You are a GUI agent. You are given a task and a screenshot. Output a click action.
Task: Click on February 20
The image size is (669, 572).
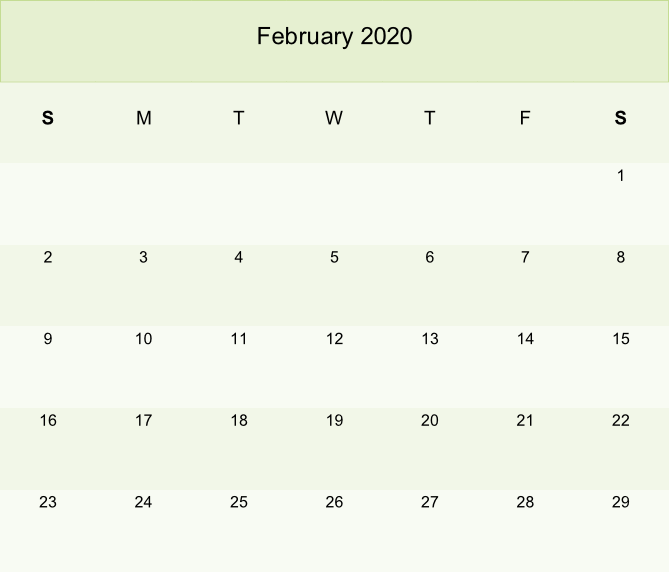[x=429, y=420]
